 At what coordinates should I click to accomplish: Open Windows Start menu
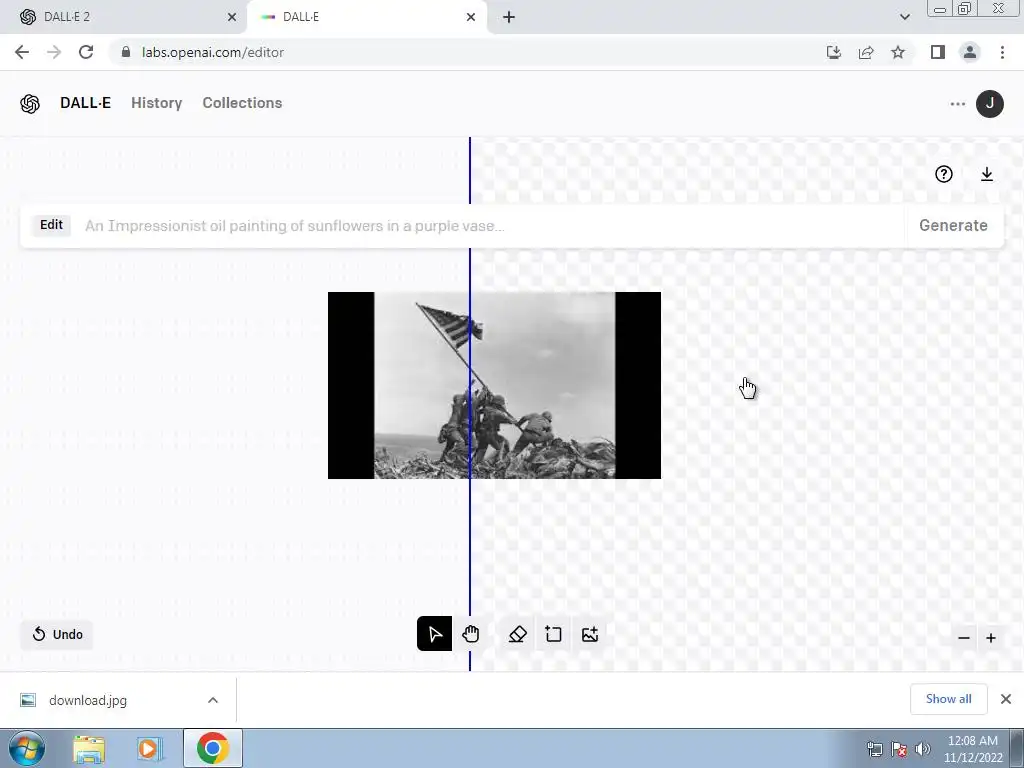[27, 748]
